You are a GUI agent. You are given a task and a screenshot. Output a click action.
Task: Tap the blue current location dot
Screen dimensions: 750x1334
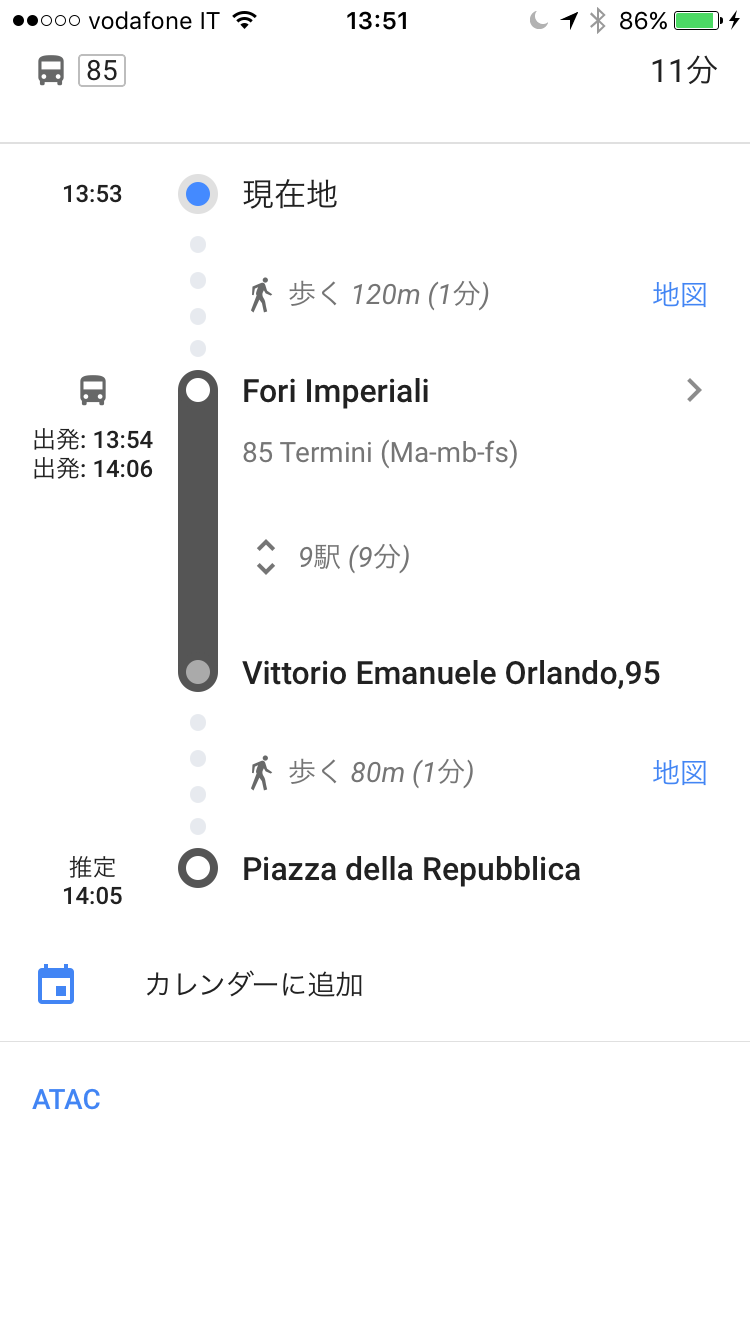pyautogui.click(x=198, y=194)
